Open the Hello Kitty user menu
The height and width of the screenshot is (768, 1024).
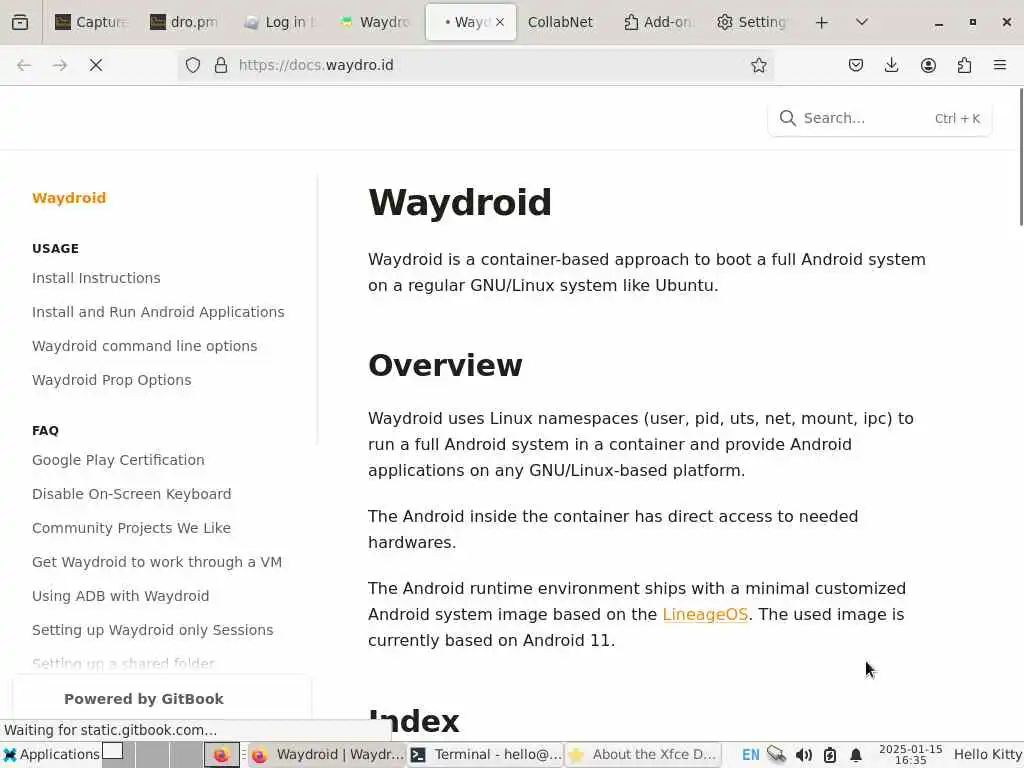pos(987,755)
